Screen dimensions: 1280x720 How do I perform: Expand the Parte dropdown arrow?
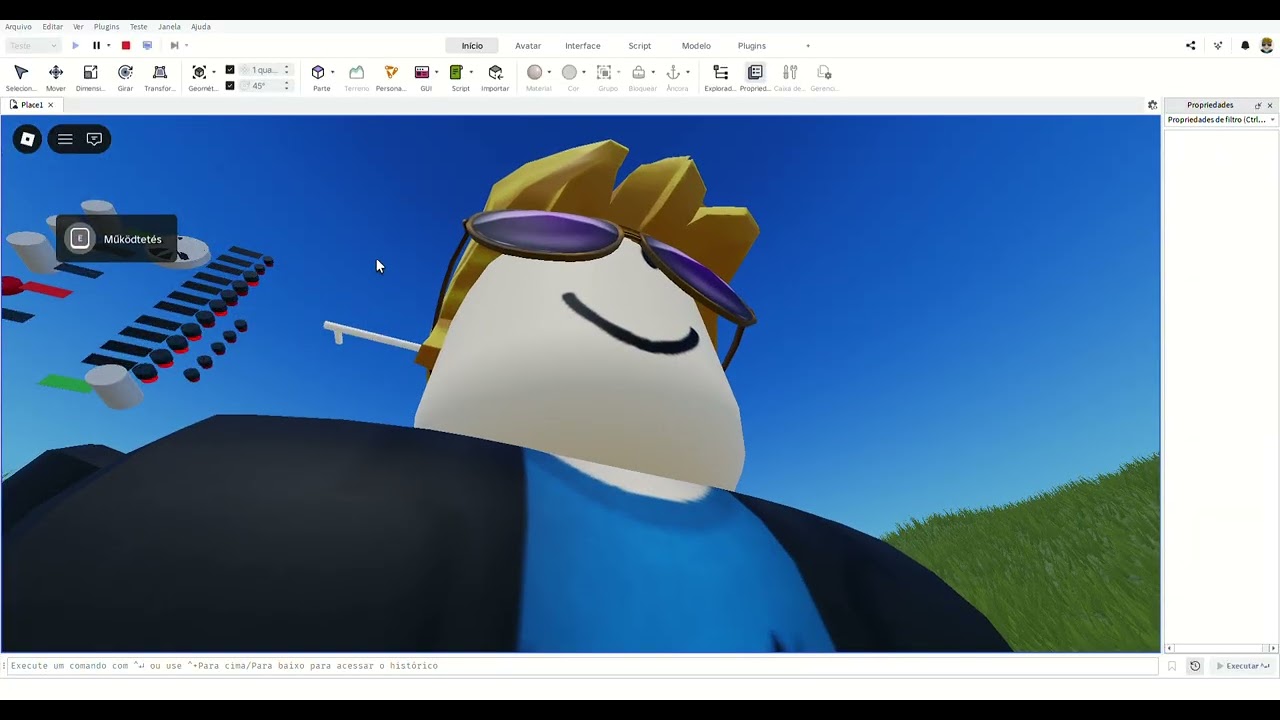(332, 72)
